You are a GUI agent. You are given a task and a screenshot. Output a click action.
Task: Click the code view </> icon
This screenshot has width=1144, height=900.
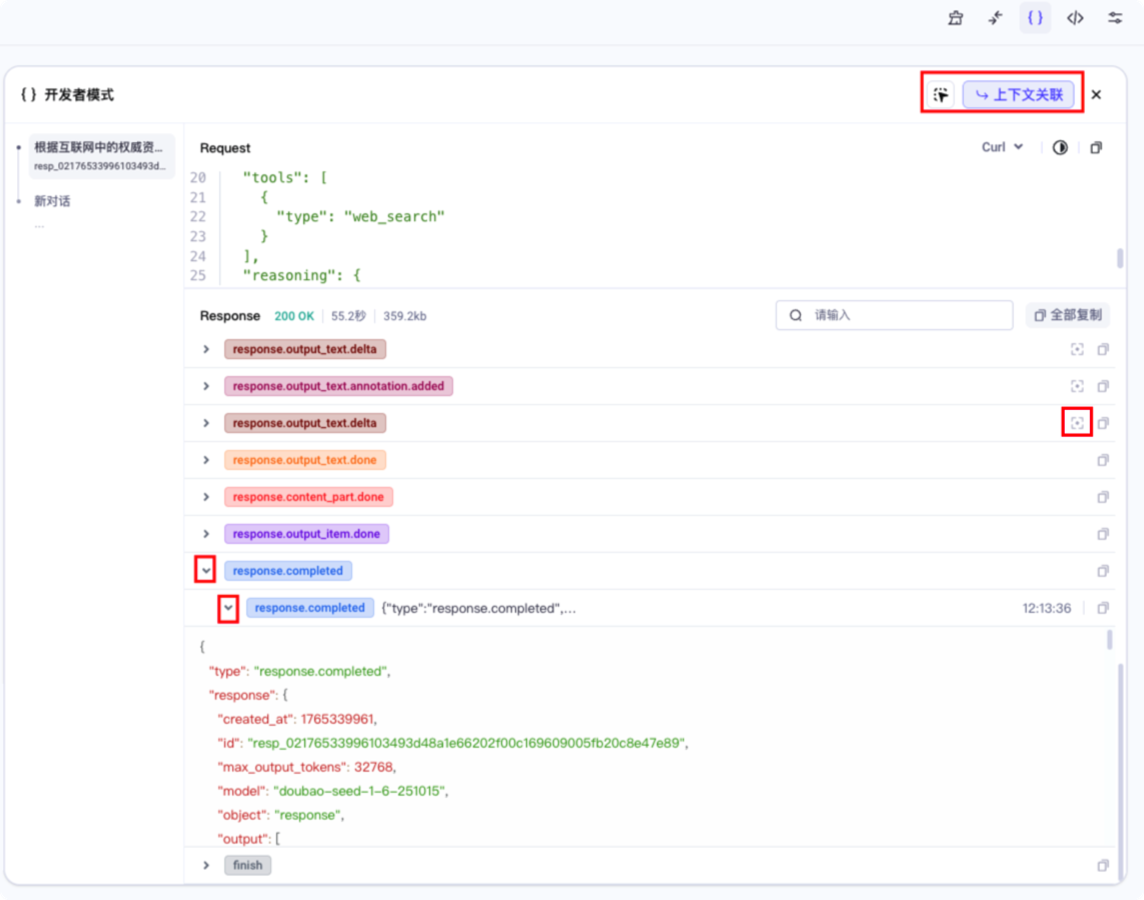coord(1075,18)
